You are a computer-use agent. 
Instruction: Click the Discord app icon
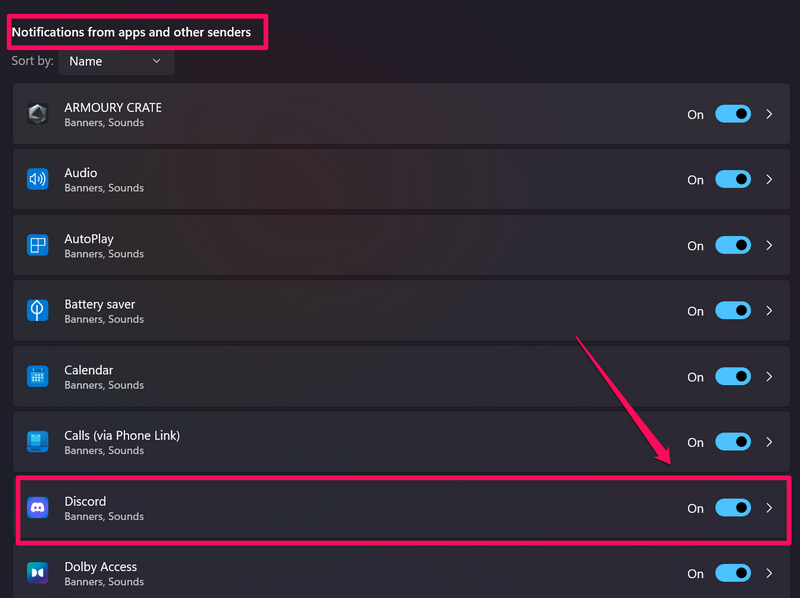click(37, 508)
